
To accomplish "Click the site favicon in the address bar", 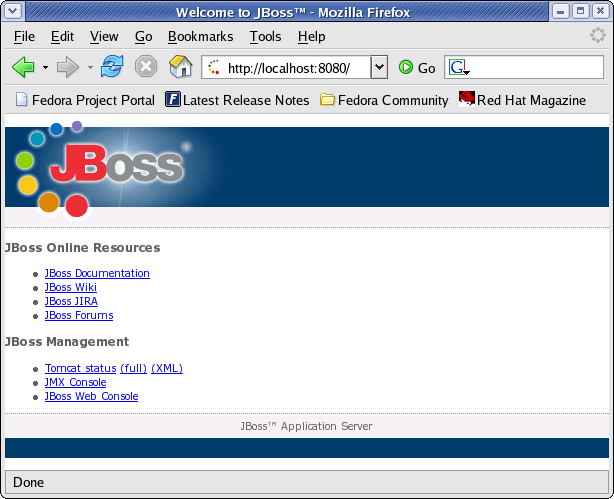I will coord(214,67).
